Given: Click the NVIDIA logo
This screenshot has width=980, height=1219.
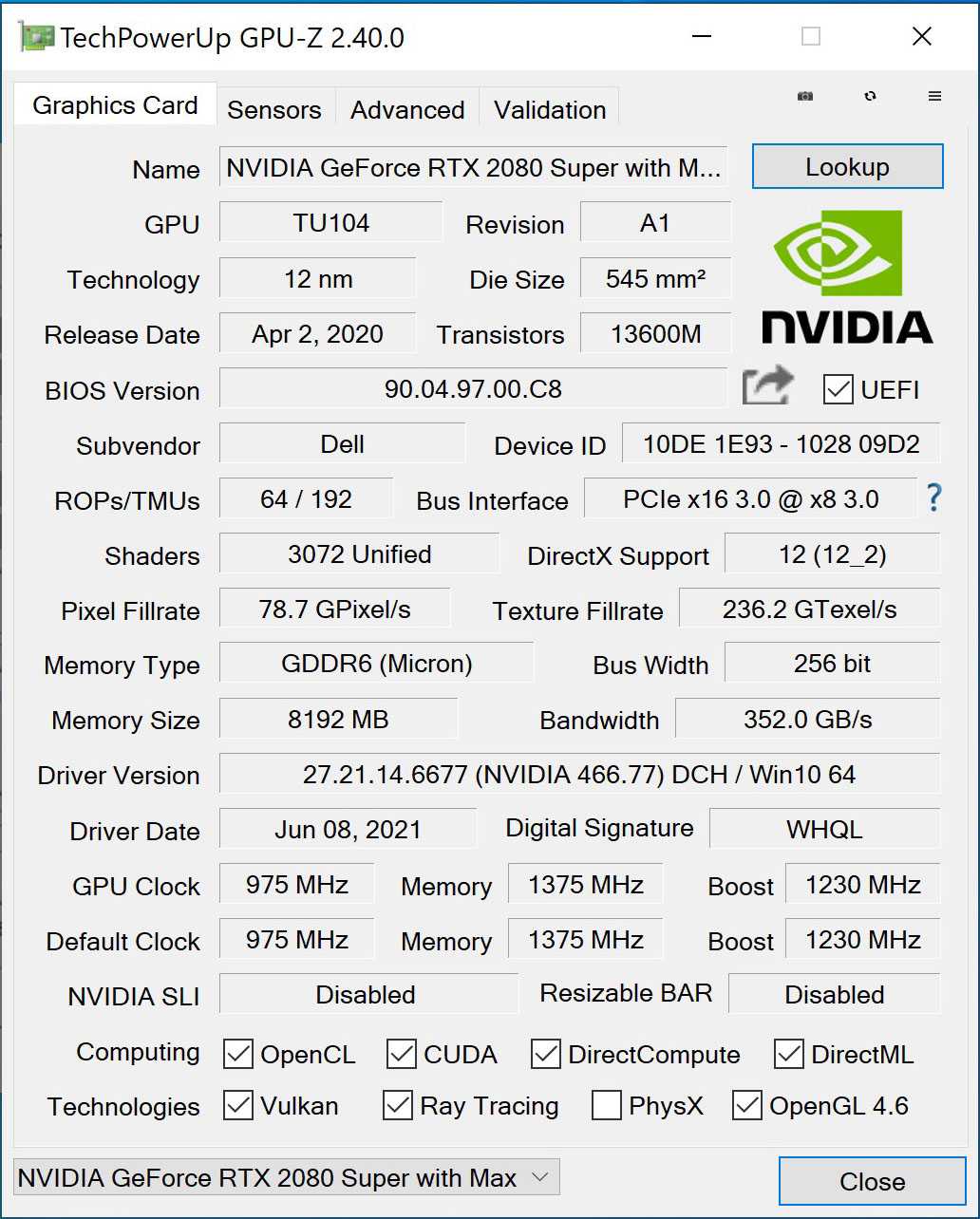Looking at the screenshot, I should tap(847, 275).
